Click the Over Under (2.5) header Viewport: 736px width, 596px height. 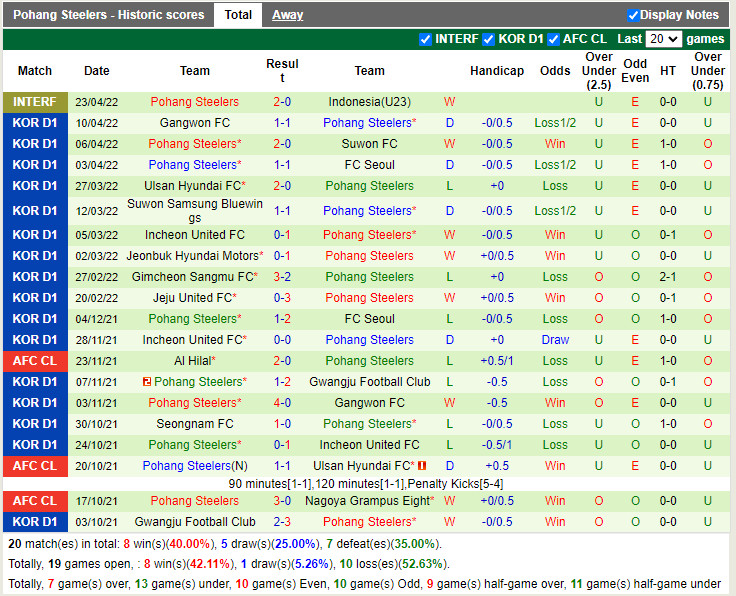(598, 71)
